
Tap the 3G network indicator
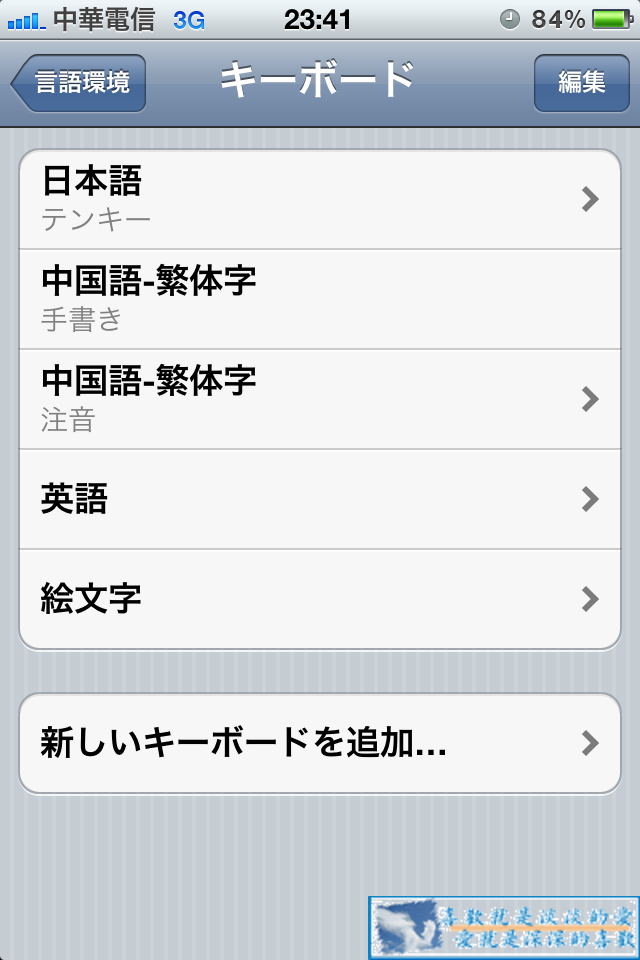(x=189, y=21)
